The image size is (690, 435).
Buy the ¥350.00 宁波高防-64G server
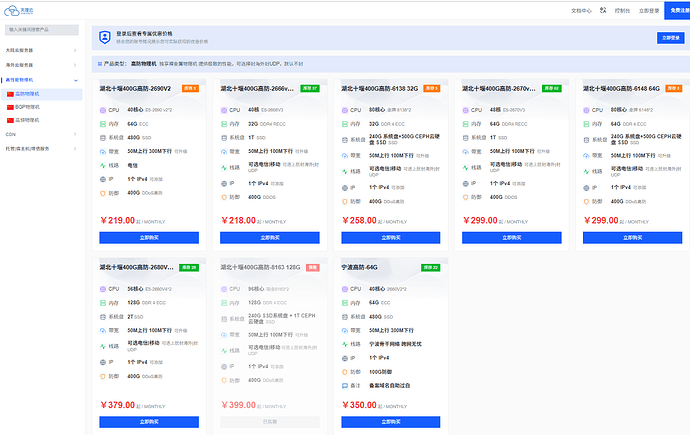pyautogui.click(x=390, y=422)
